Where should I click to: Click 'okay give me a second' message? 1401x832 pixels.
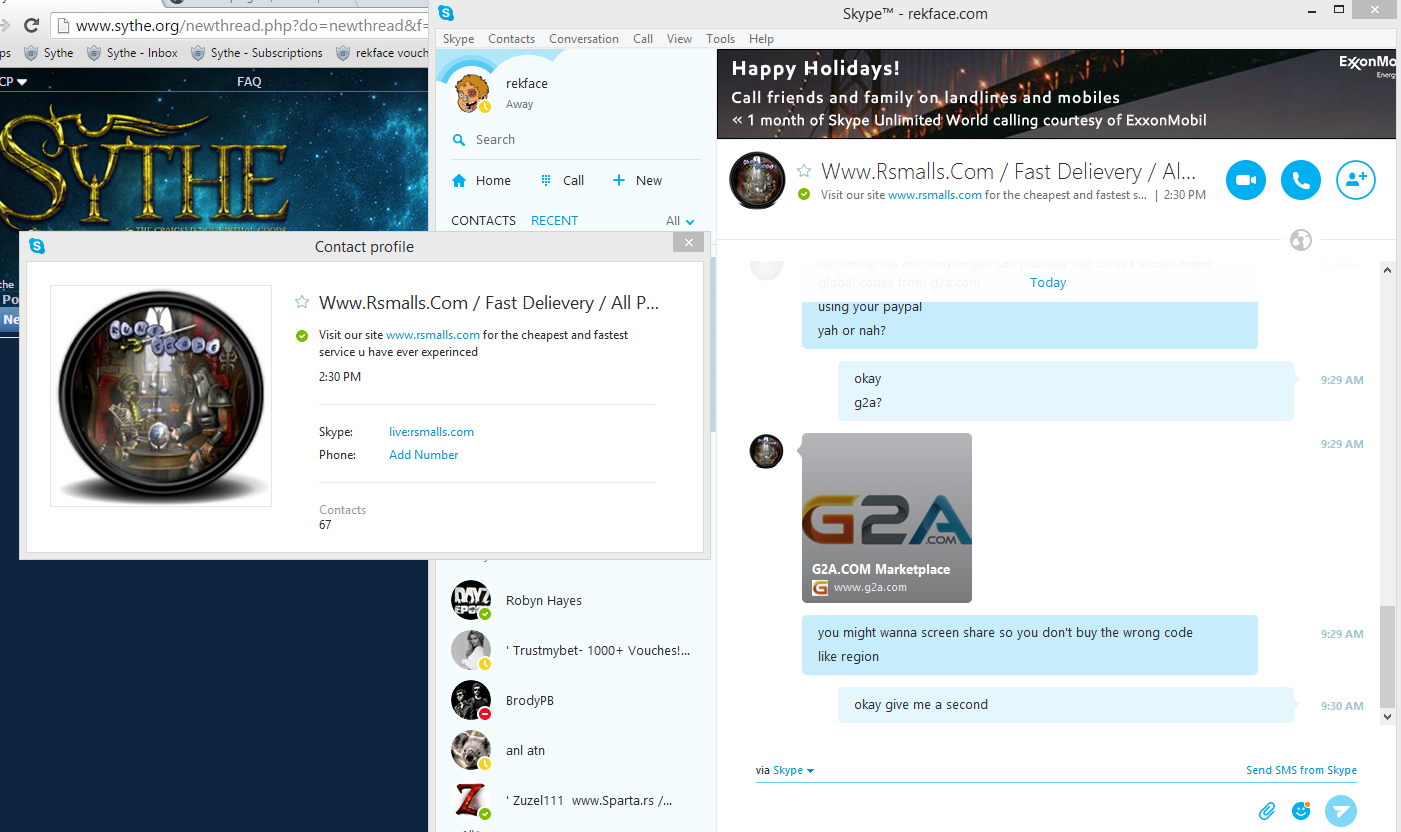click(1066, 705)
